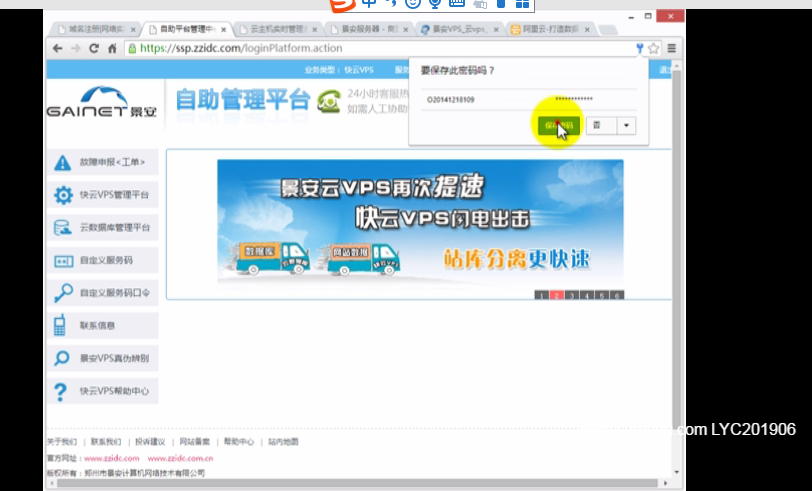This screenshot has height=491, width=812.
Task: Show banner slide 4
Action: (587, 295)
